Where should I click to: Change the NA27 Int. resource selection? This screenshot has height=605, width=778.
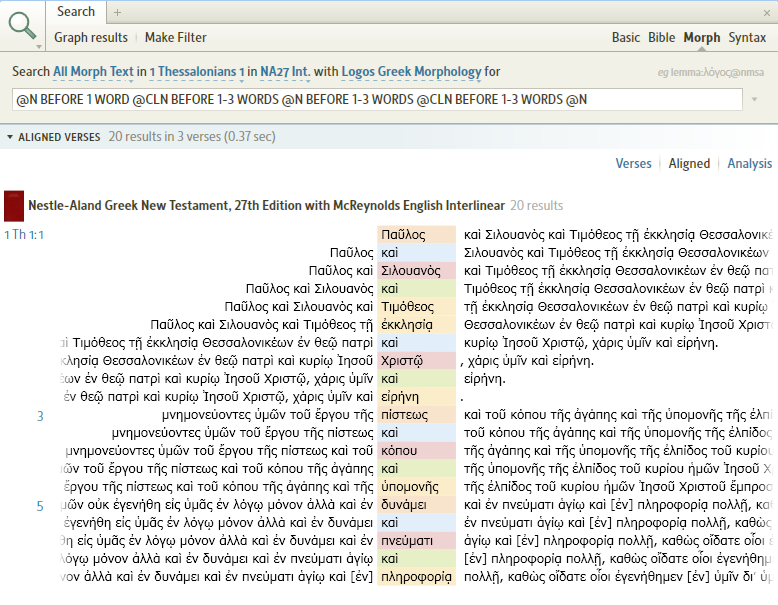click(x=285, y=71)
